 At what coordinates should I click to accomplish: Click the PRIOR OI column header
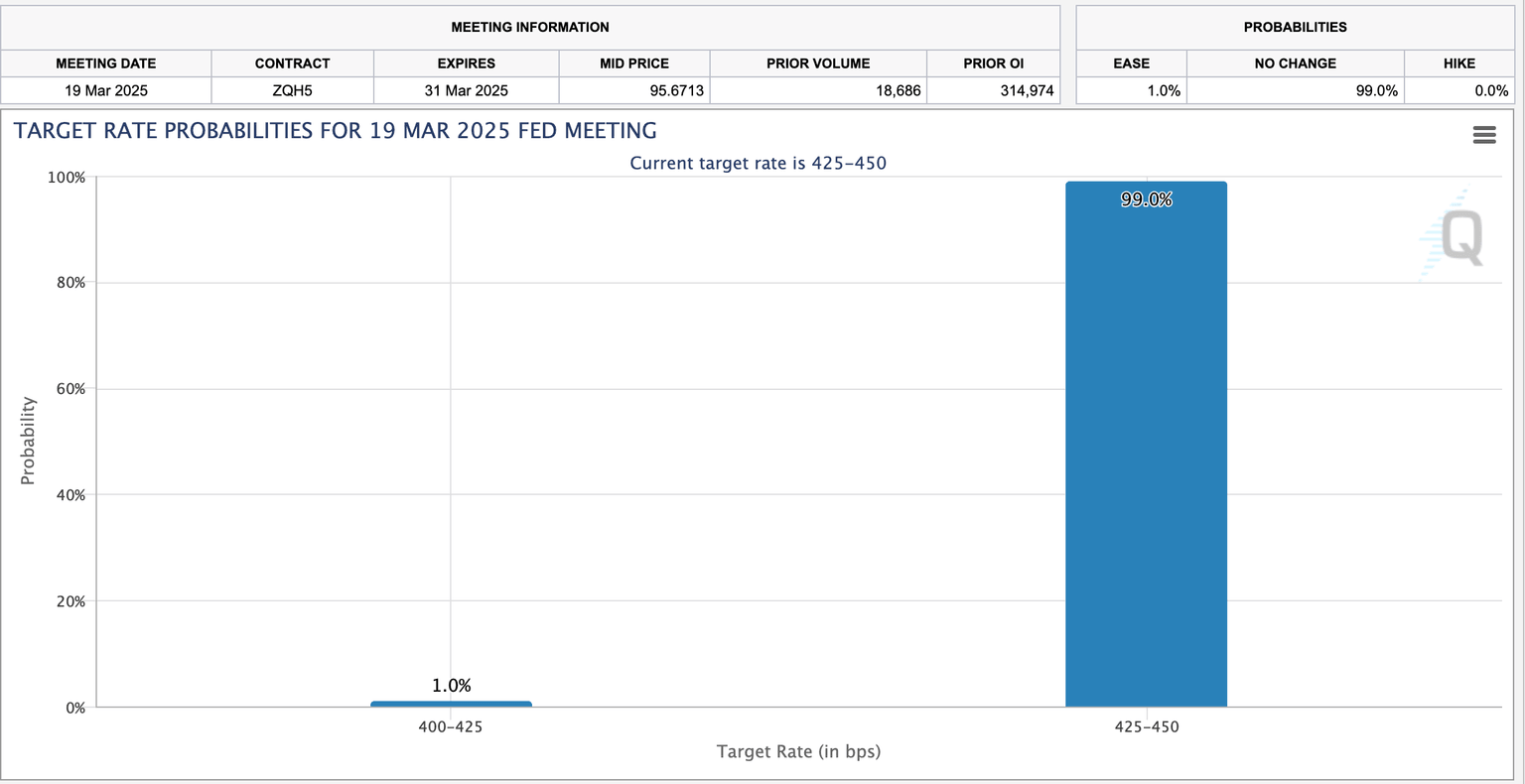point(993,63)
